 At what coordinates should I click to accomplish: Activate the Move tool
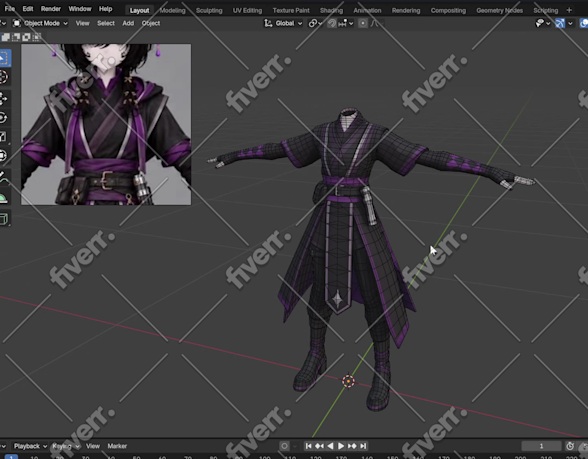coord(4,99)
